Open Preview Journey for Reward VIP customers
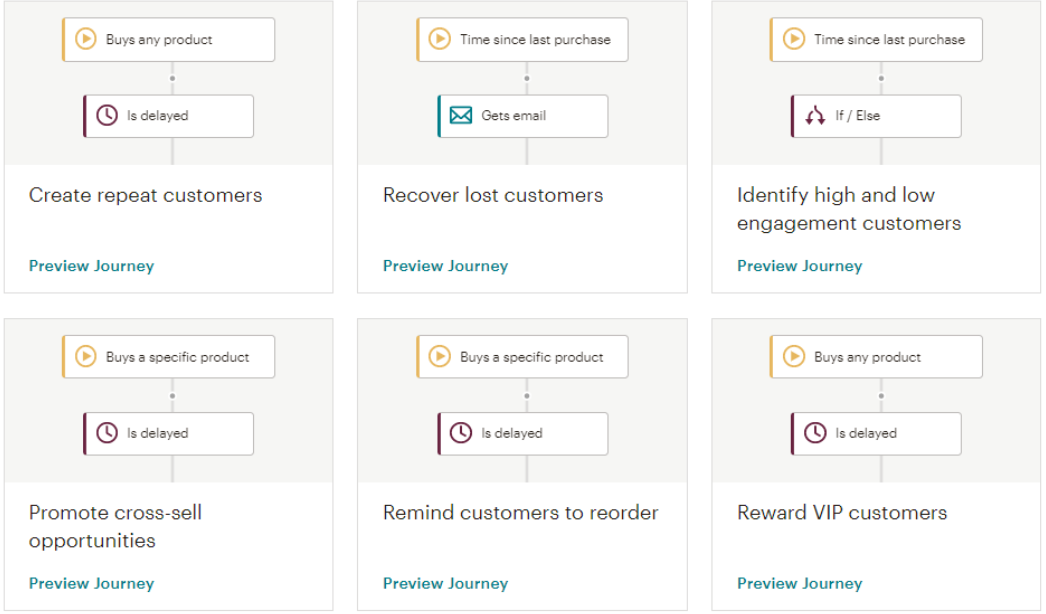Viewport: 1046px width, 614px height. [x=799, y=583]
